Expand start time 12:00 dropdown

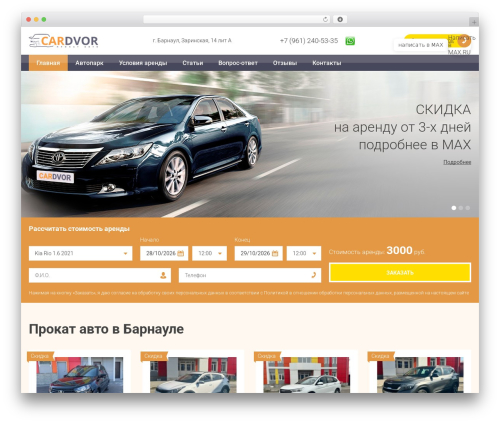pyautogui.click(x=209, y=253)
